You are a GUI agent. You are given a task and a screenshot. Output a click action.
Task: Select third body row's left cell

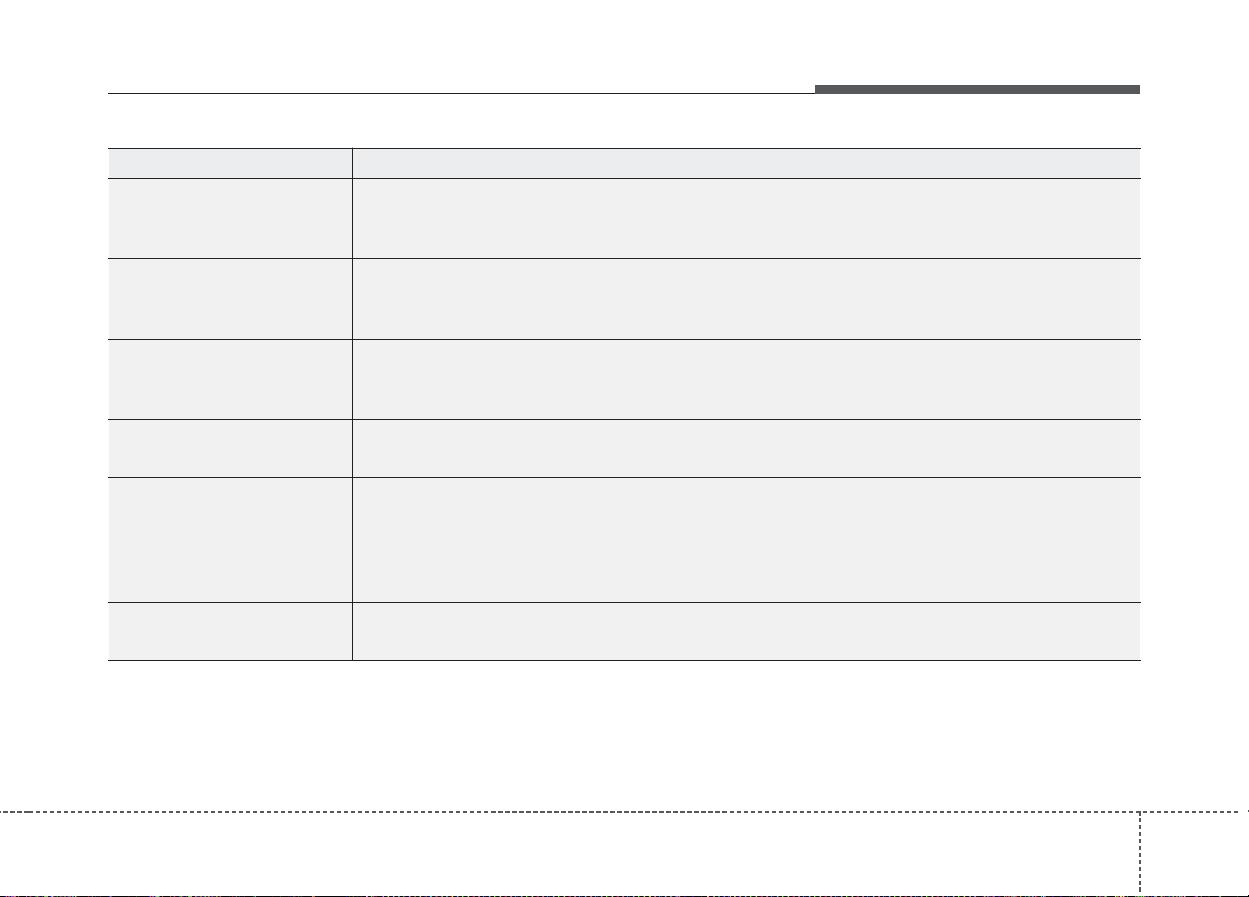230,378
